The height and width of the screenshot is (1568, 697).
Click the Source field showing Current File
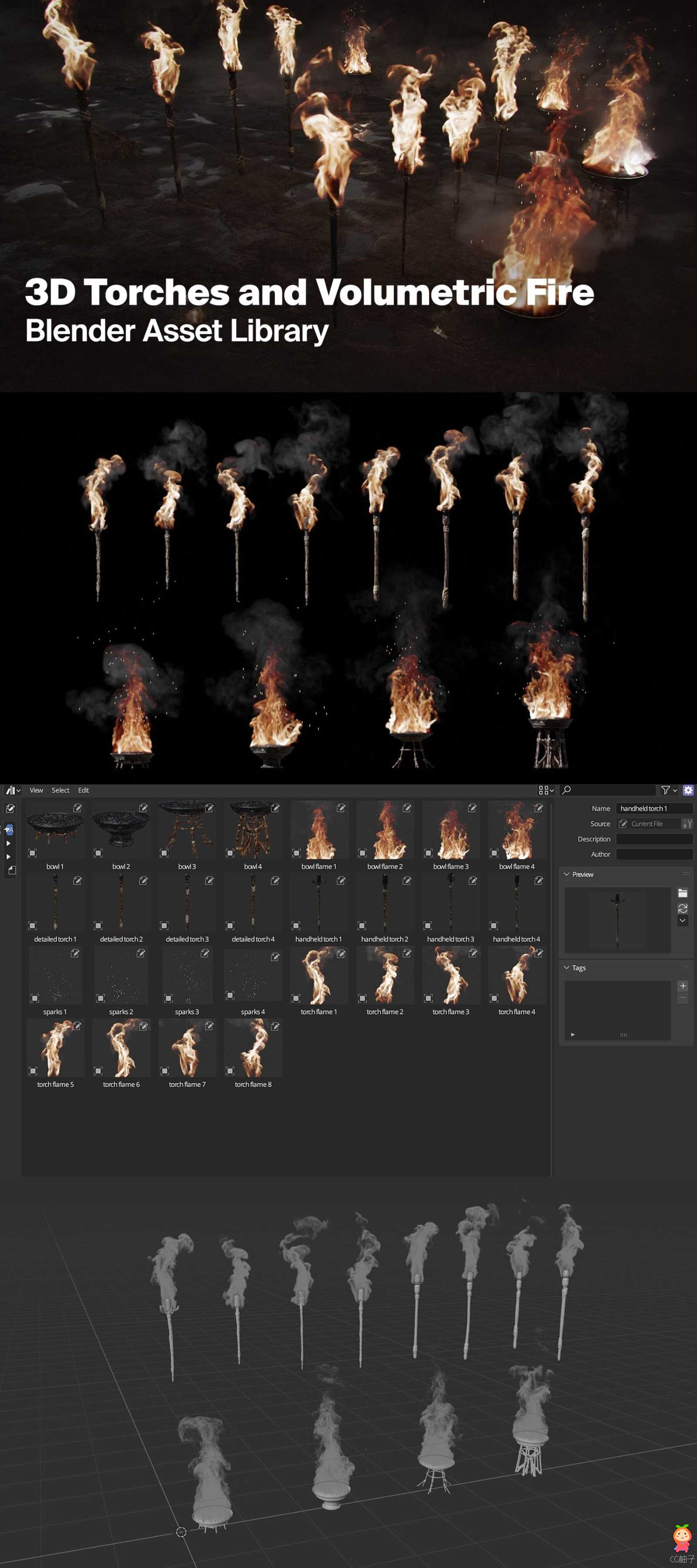[648, 824]
